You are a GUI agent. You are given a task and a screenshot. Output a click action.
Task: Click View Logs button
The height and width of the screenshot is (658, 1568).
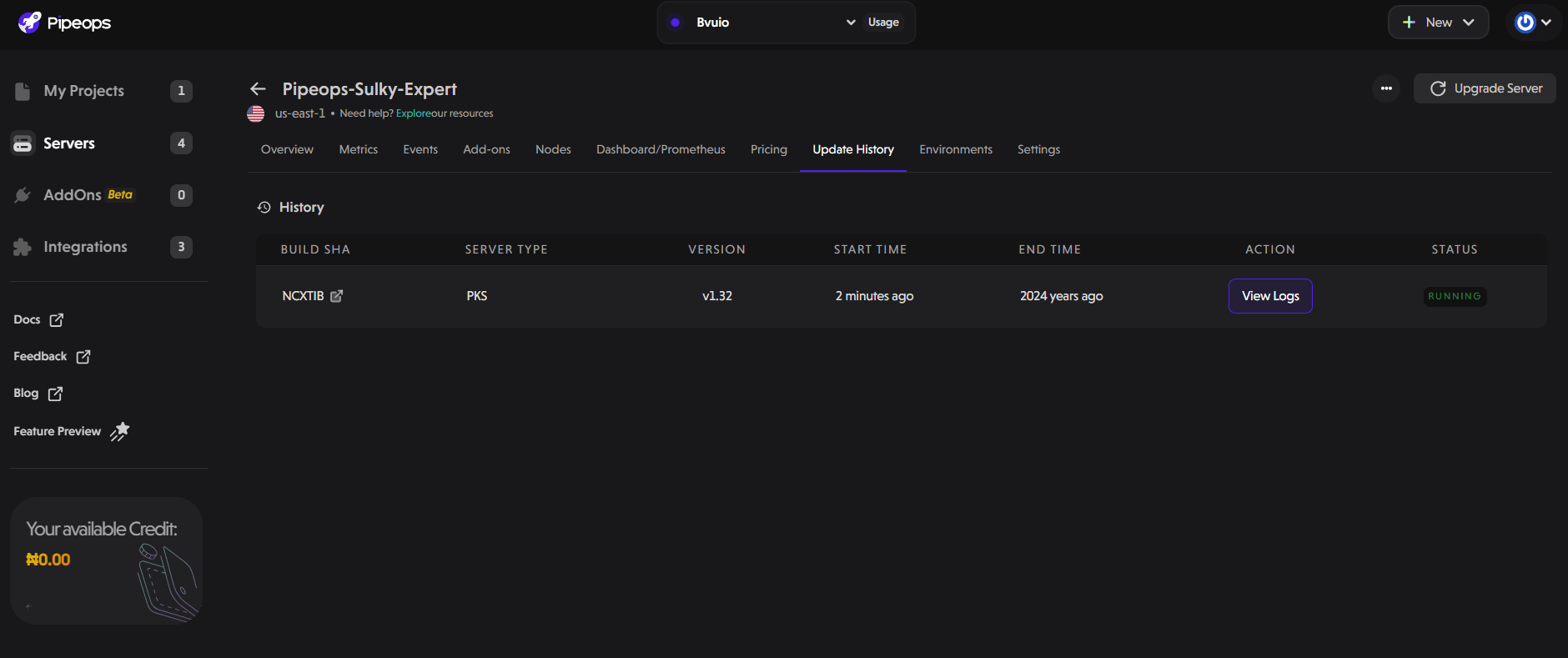[1270, 296]
